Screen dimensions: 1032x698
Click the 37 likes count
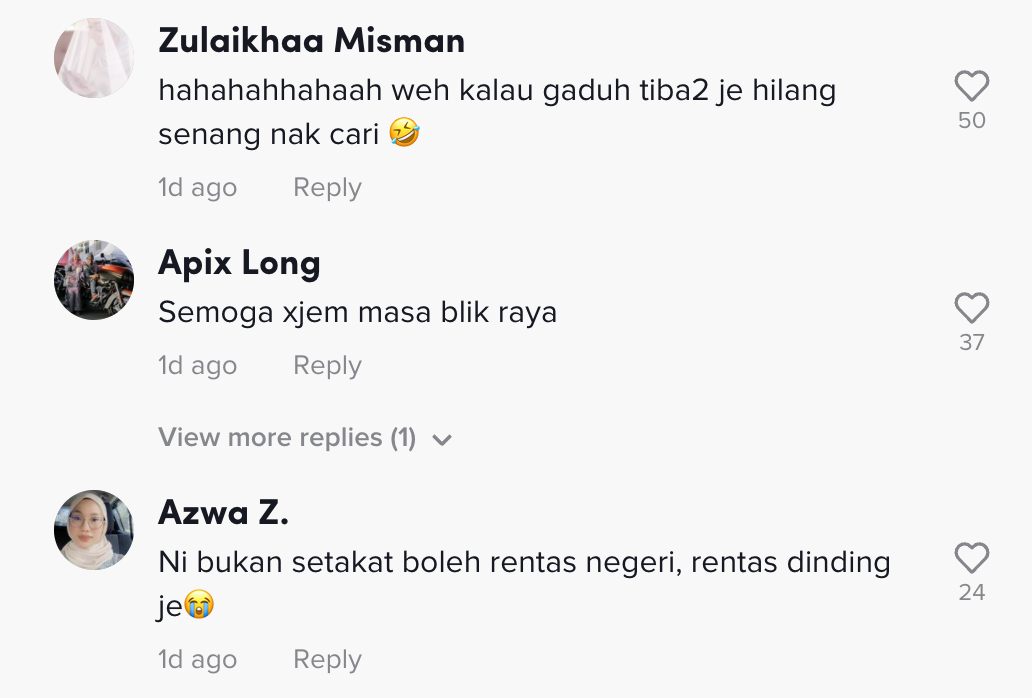(x=971, y=343)
